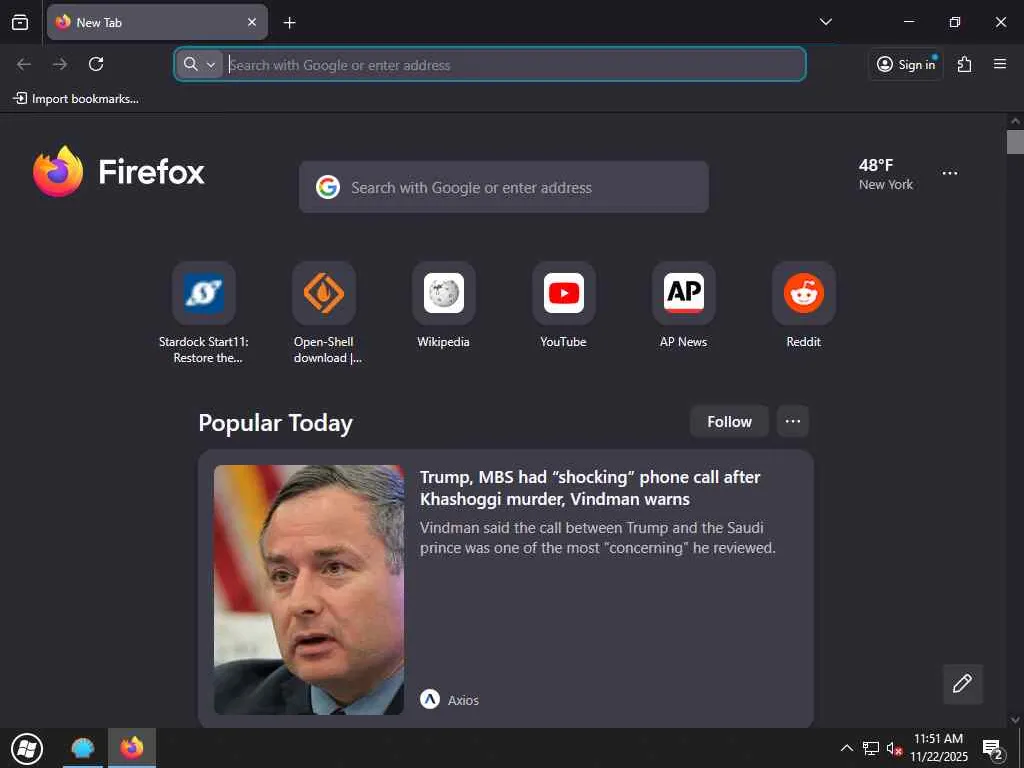Click the vertical scrollbar thumb
The height and width of the screenshot is (768, 1024).
1015,142
